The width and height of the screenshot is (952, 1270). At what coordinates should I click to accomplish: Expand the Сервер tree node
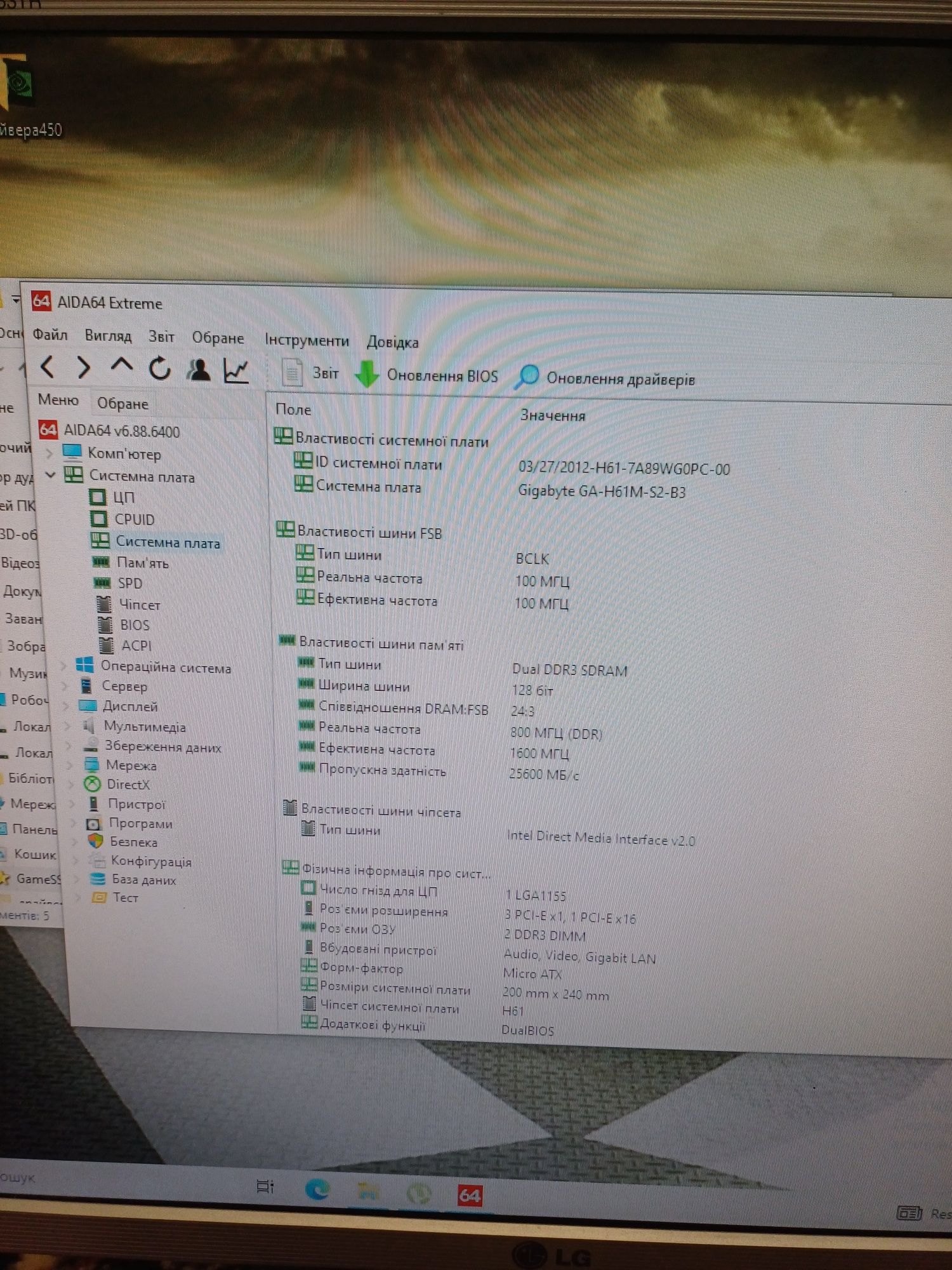click(64, 686)
